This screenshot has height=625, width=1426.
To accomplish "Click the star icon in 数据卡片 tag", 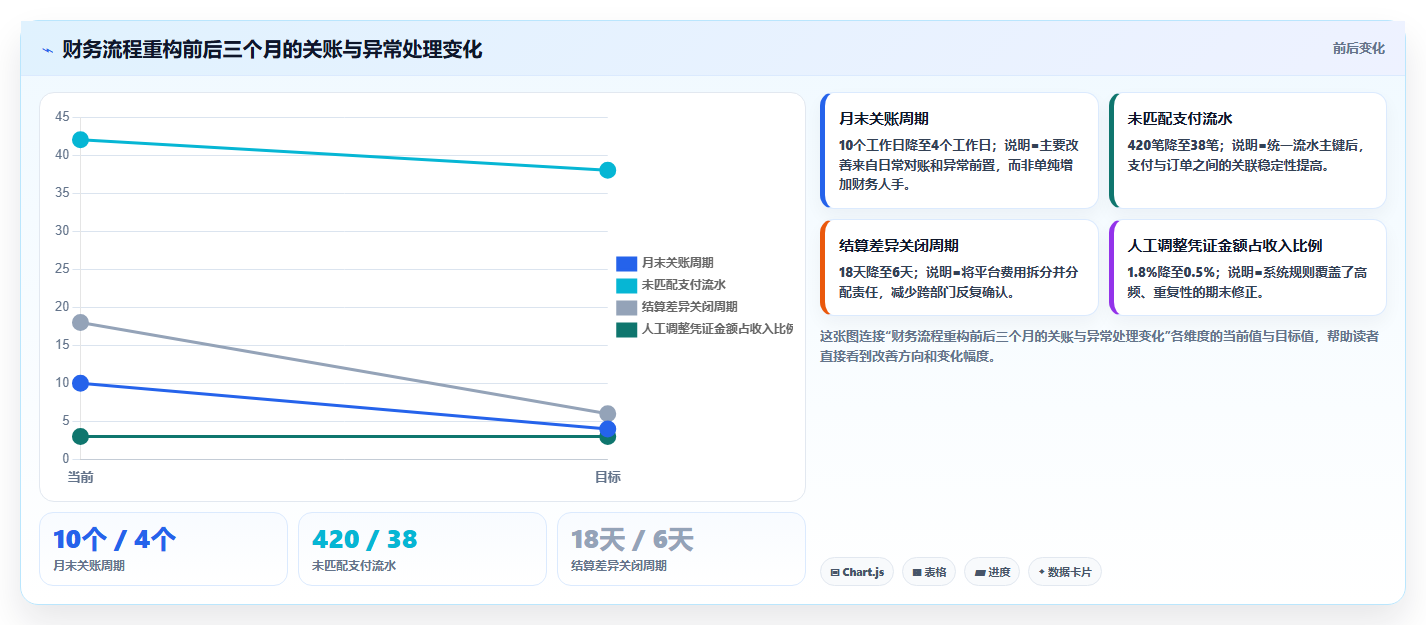I will [1042, 573].
